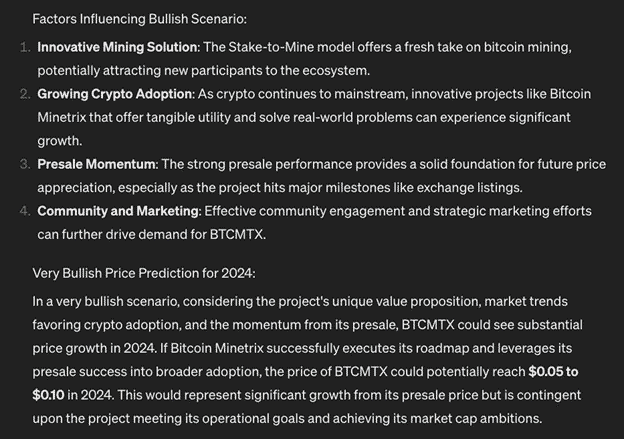
Task: Click the bold 'Community and Marketing' label
Action: [x=118, y=211]
